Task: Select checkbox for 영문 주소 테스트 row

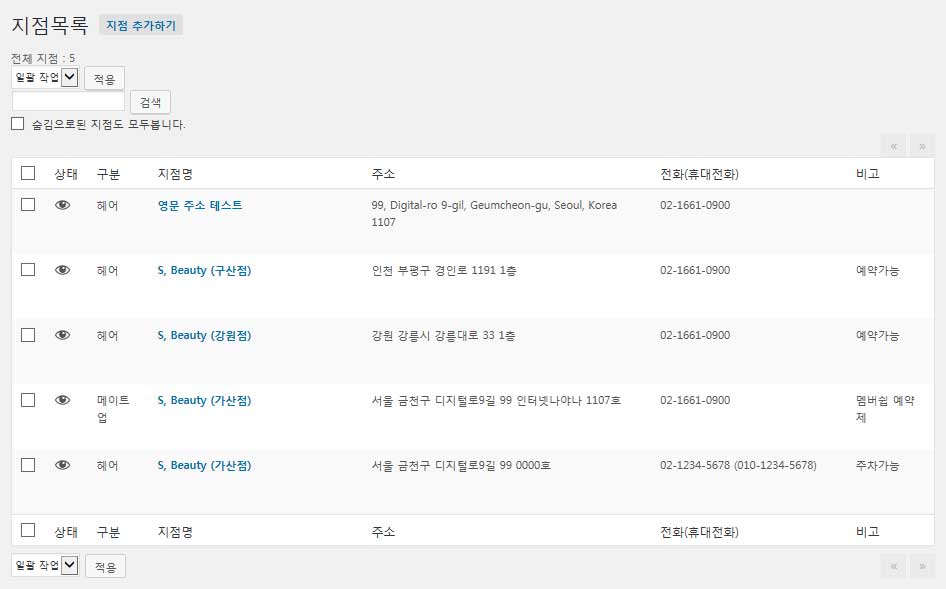Action: (x=28, y=204)
